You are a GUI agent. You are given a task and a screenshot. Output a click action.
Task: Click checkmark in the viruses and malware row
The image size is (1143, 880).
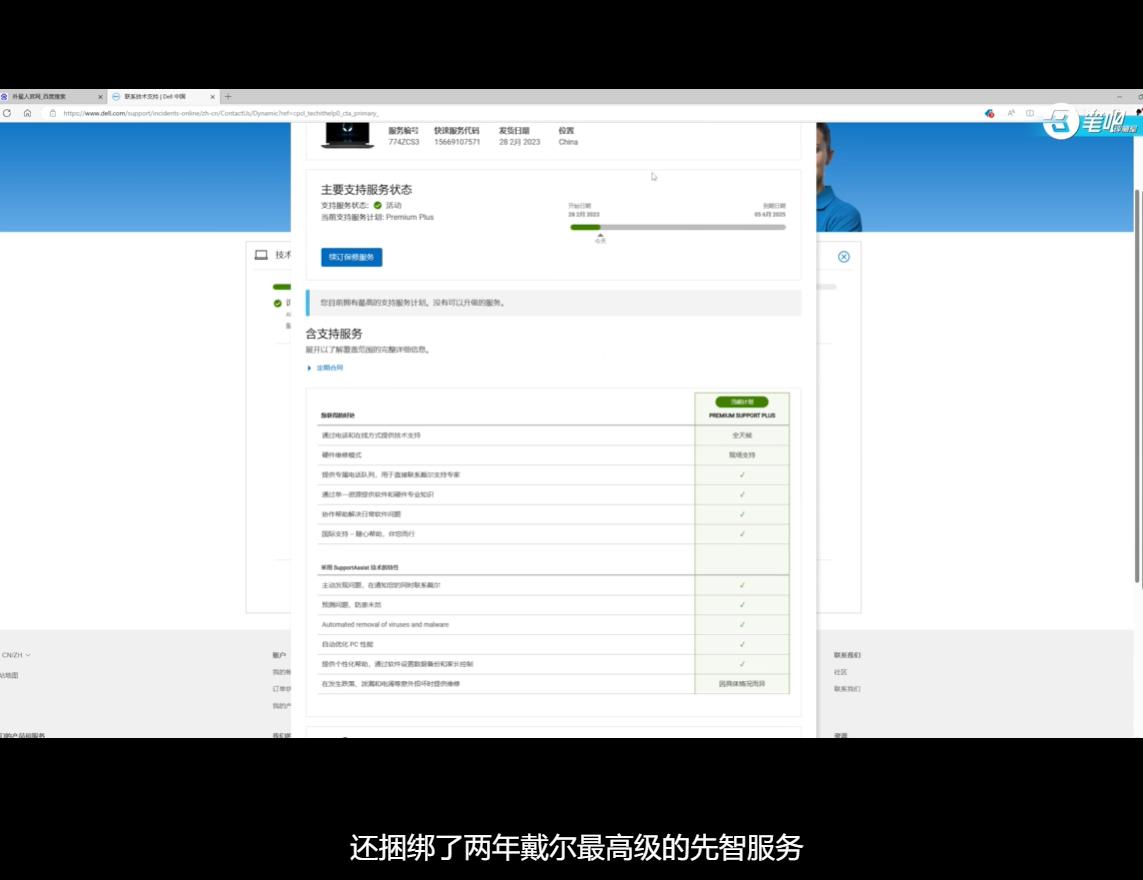pyautogui.click(x=742, y=625)
